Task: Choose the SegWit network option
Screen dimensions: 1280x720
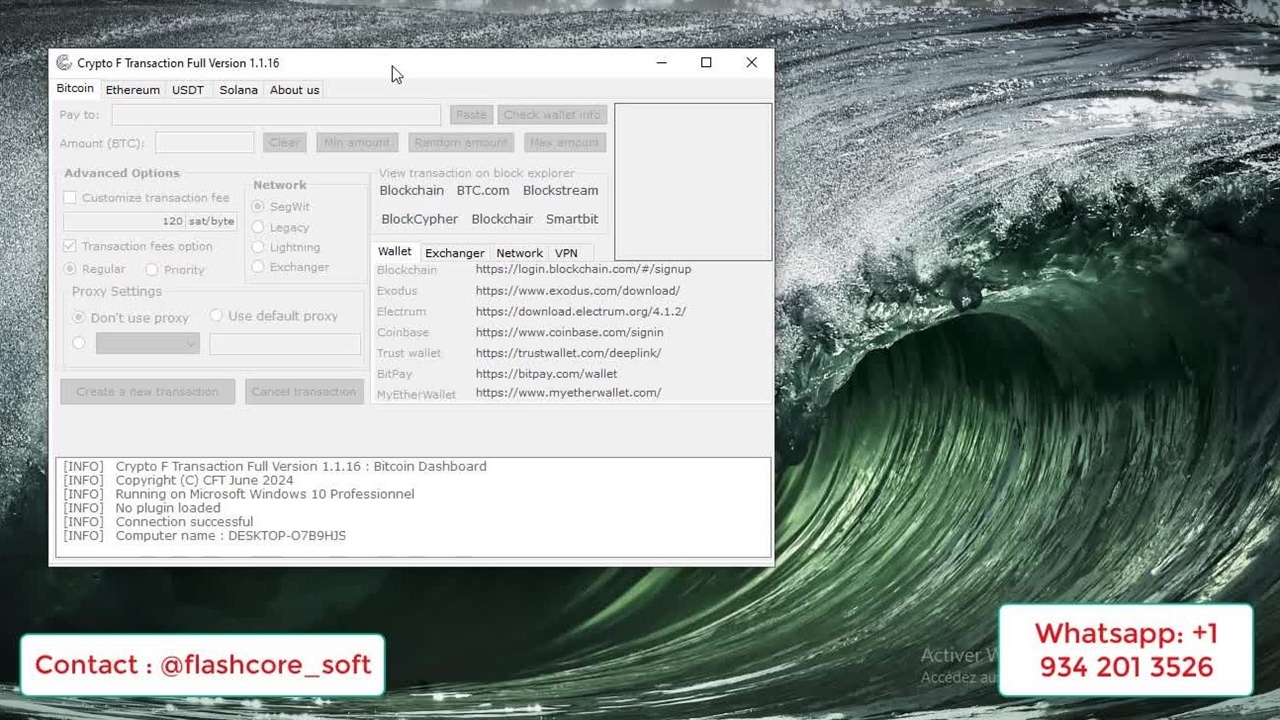Action: (x=258, y=206)
